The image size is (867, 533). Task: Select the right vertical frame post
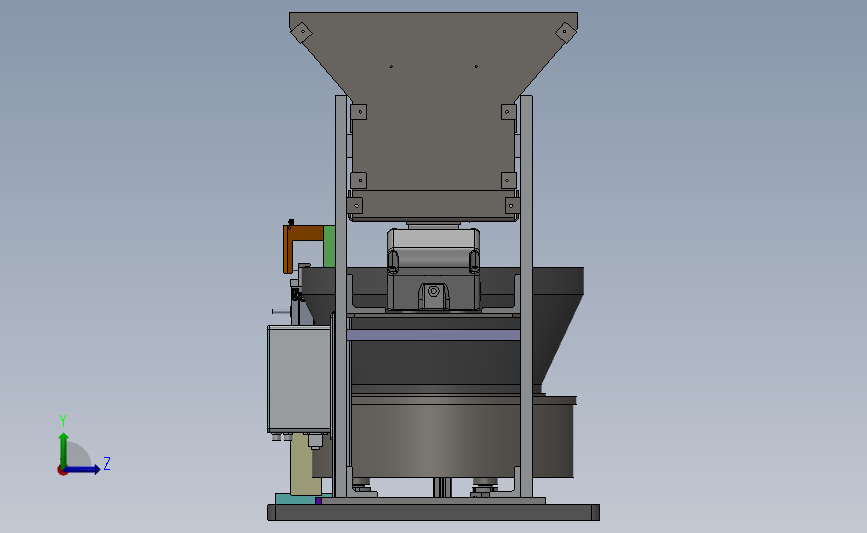tap(526, 296)
